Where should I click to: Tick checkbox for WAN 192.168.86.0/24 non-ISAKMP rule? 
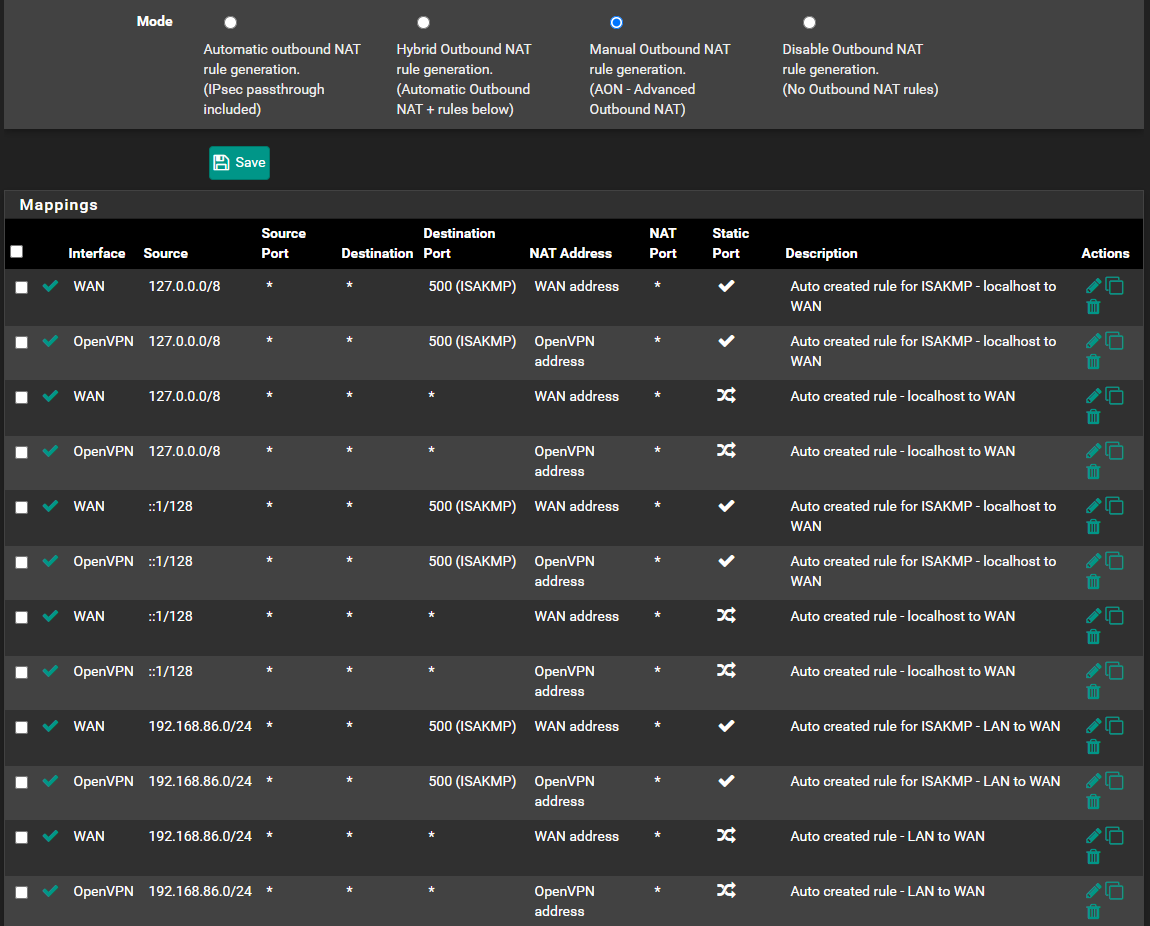coord(22,837)
